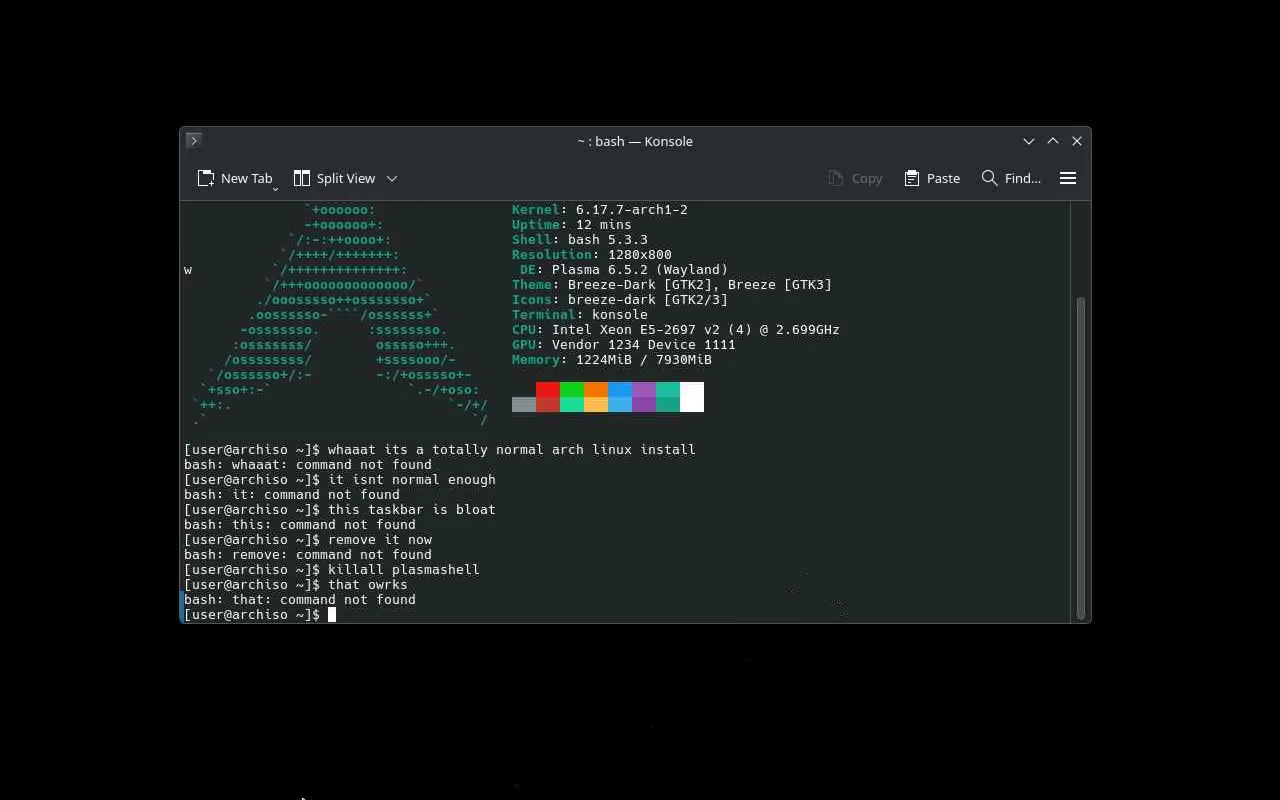Click the "Icons: breeze-dark" line
Screen dimensions: 1280x800
click(x=620, y=300)
